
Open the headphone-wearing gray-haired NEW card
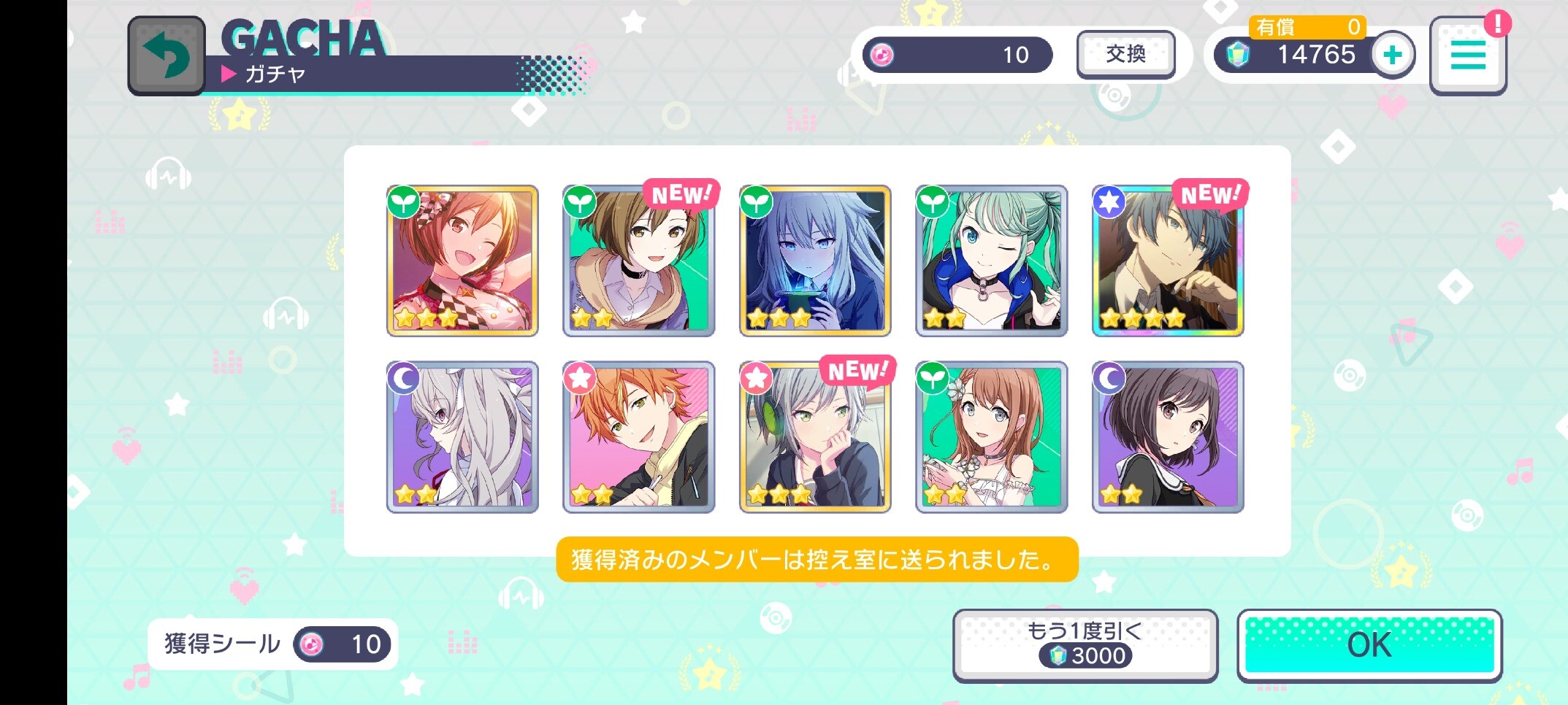point(815,437)
